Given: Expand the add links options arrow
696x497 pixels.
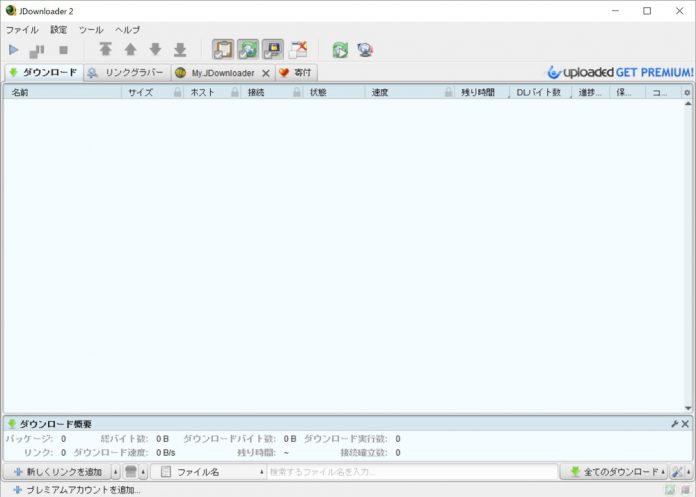Looking at the screenshot, I should [115, 472].
